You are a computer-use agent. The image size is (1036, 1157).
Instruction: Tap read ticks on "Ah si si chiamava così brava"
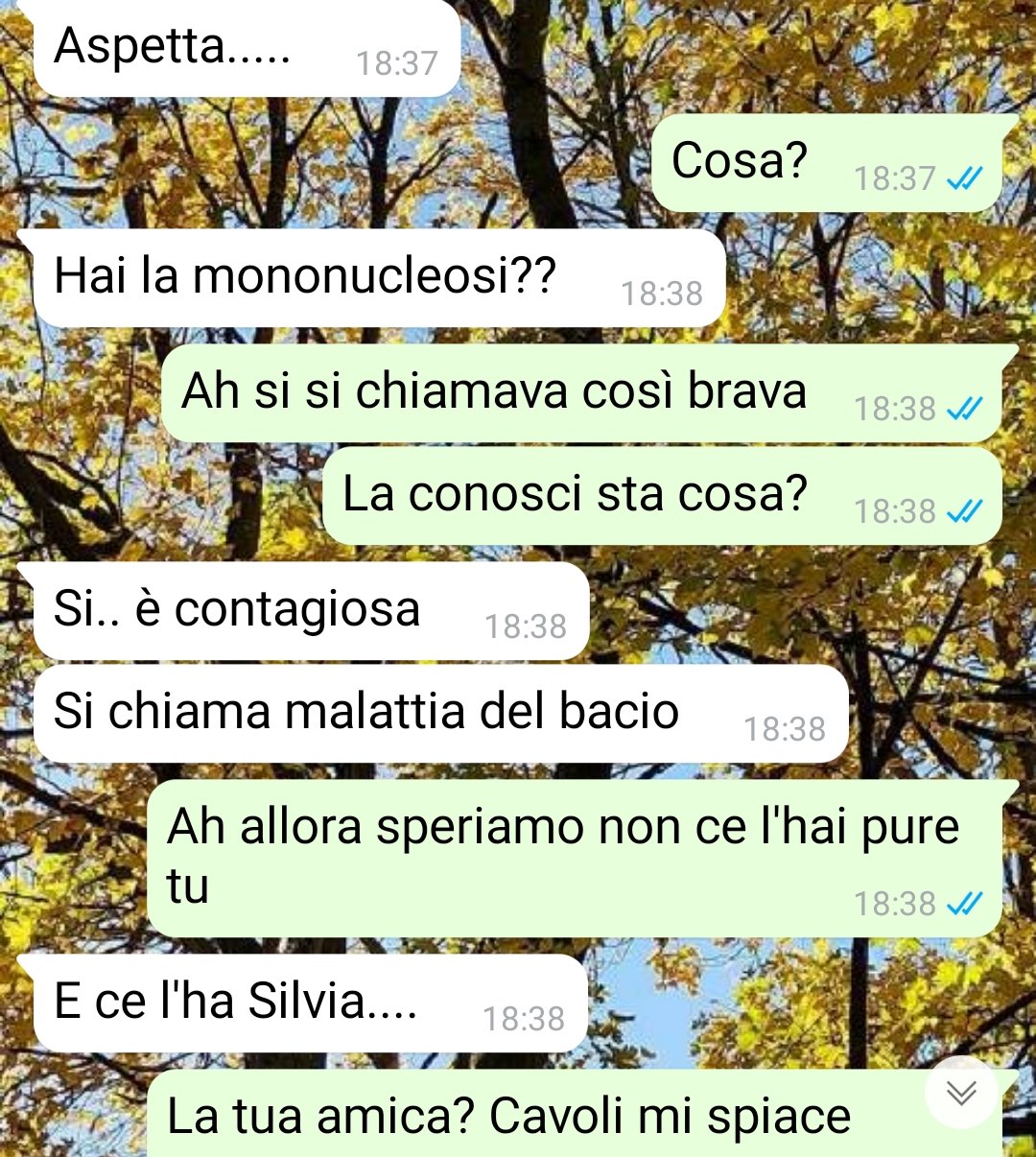[x=964, y=409]
